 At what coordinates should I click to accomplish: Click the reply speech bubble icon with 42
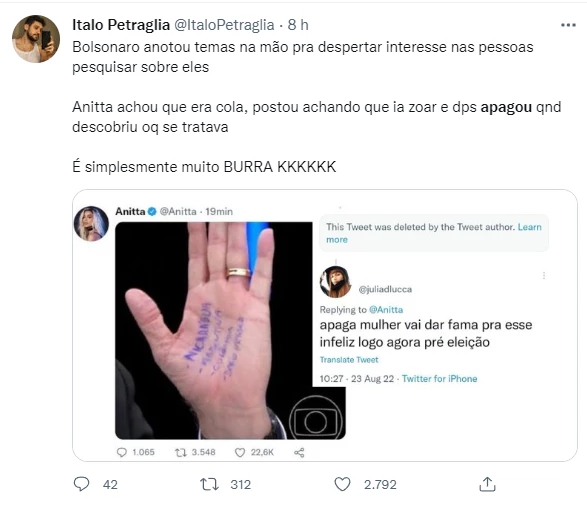click(x=81, y=484)
